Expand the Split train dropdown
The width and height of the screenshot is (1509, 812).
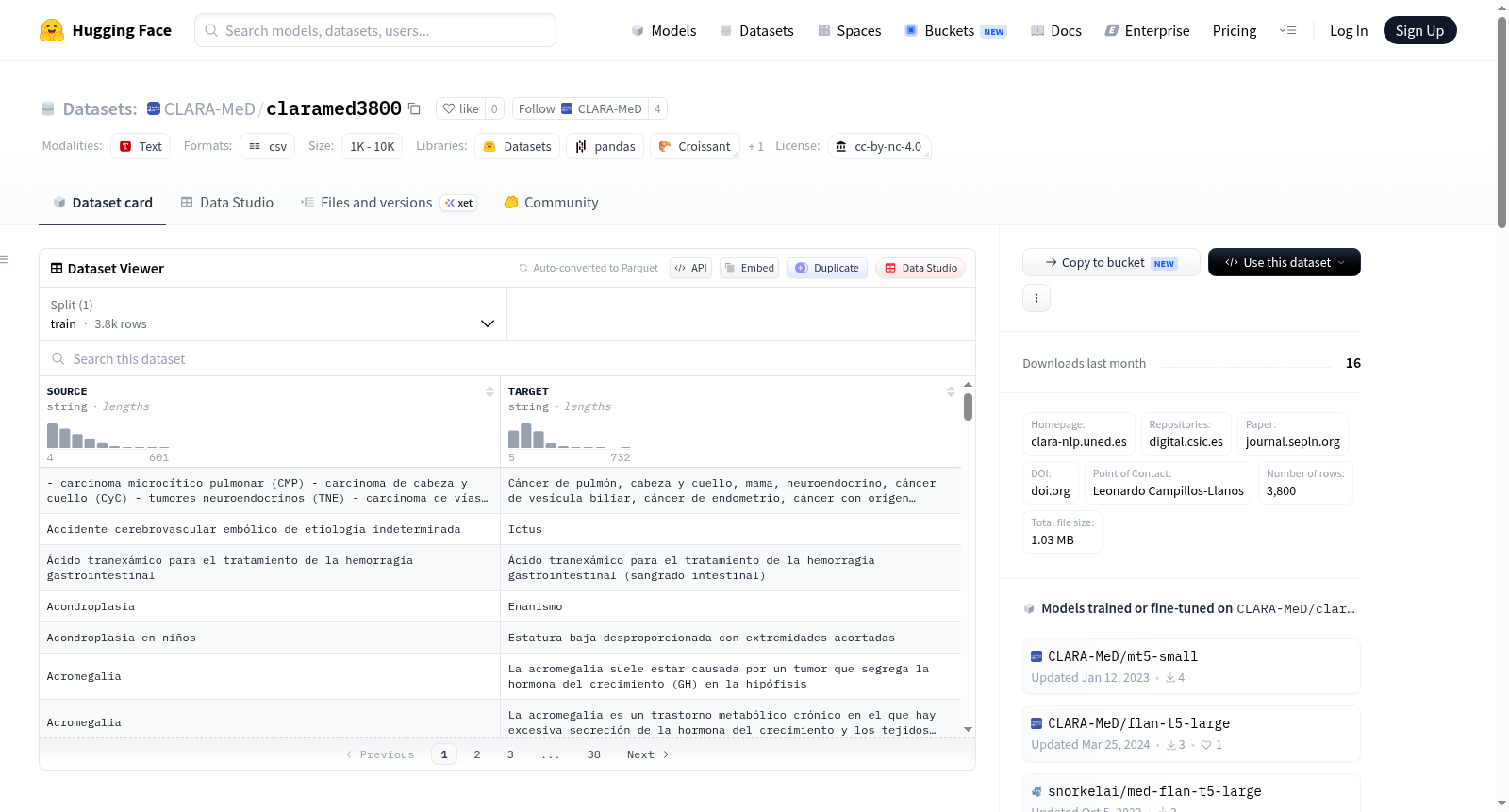[x=273, y=314]
